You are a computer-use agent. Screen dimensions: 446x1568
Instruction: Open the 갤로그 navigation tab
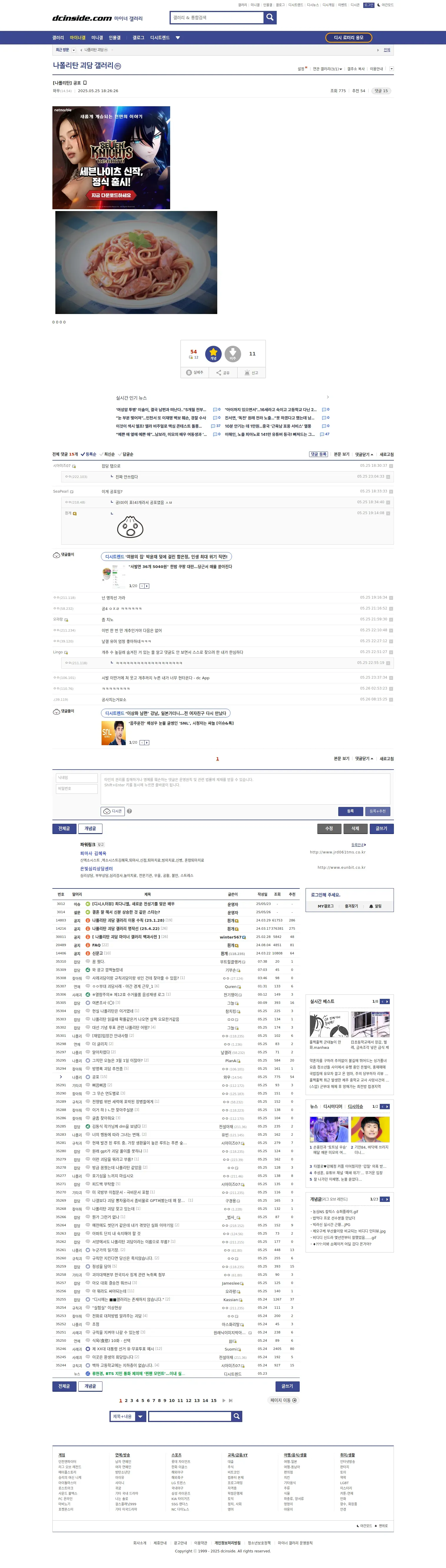point(138,38)
